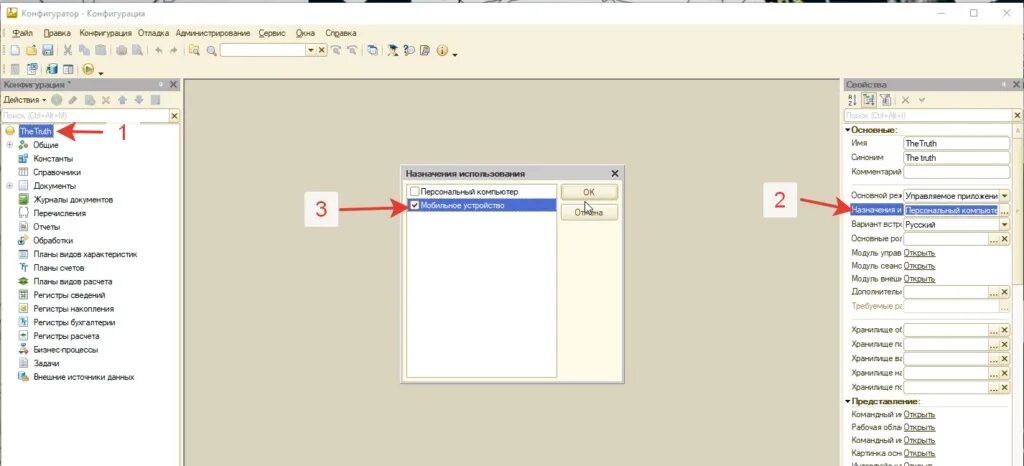Click the Open file folder icon
The image size is (1024, 466).
(x=31, y=50)
